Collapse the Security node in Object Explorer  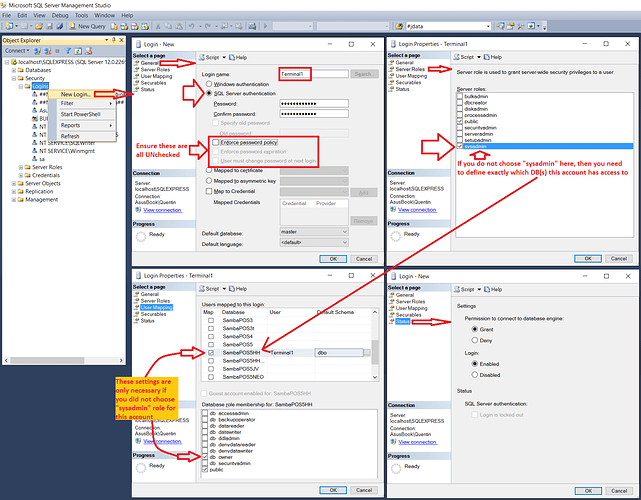13,78
